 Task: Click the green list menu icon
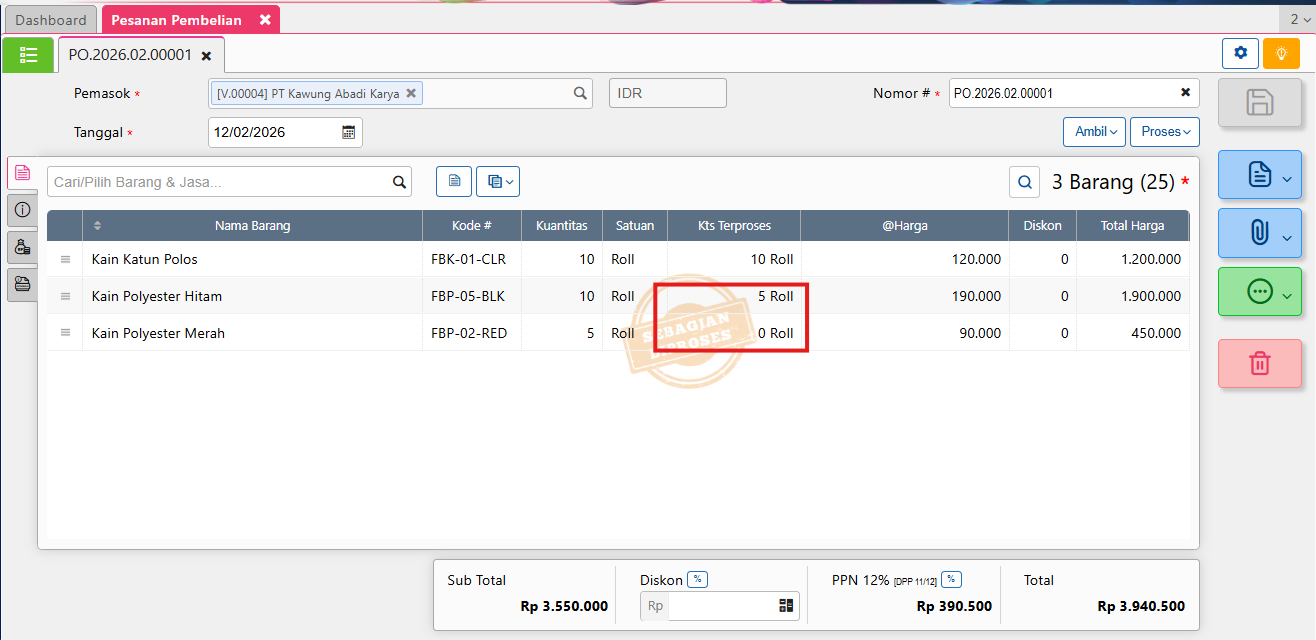click(28, 54)
